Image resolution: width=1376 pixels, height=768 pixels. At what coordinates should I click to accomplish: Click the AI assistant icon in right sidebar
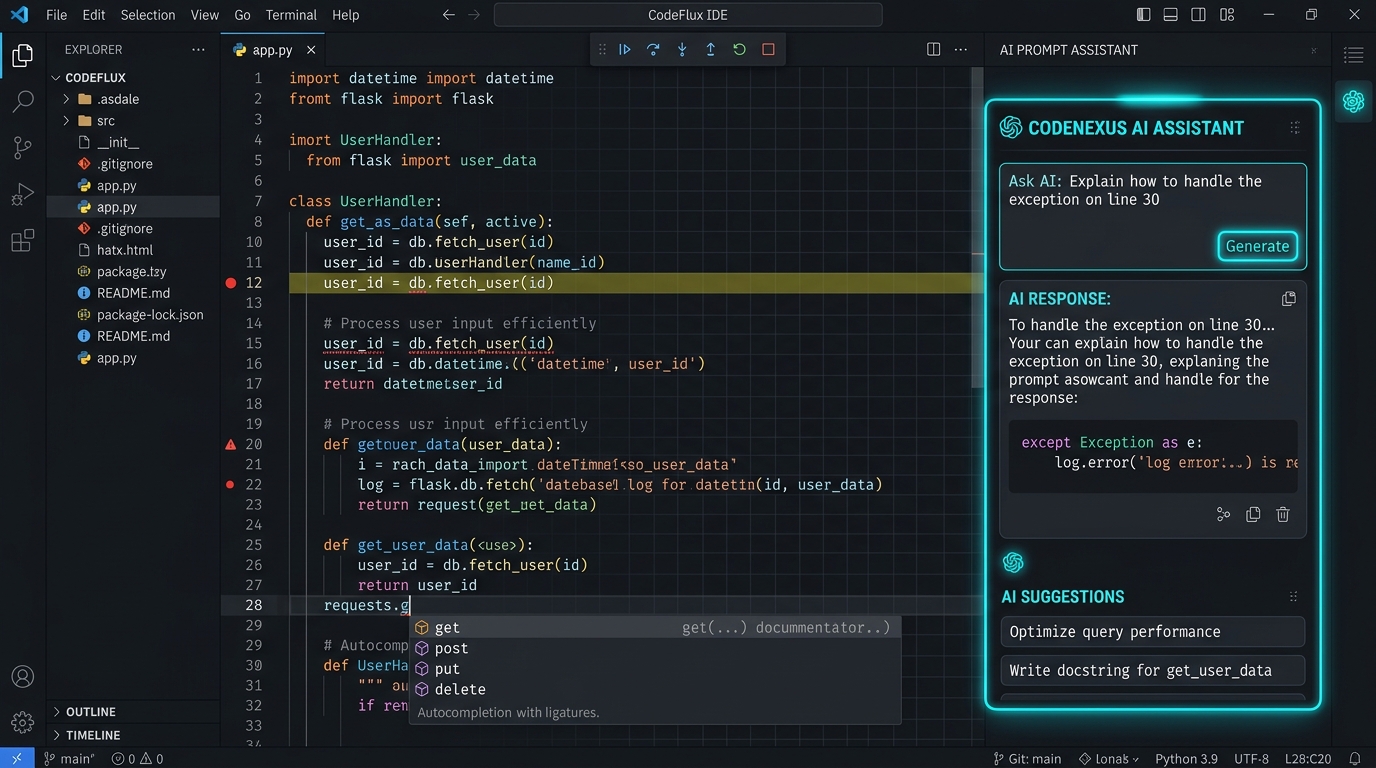click(x=1354, y=101)
